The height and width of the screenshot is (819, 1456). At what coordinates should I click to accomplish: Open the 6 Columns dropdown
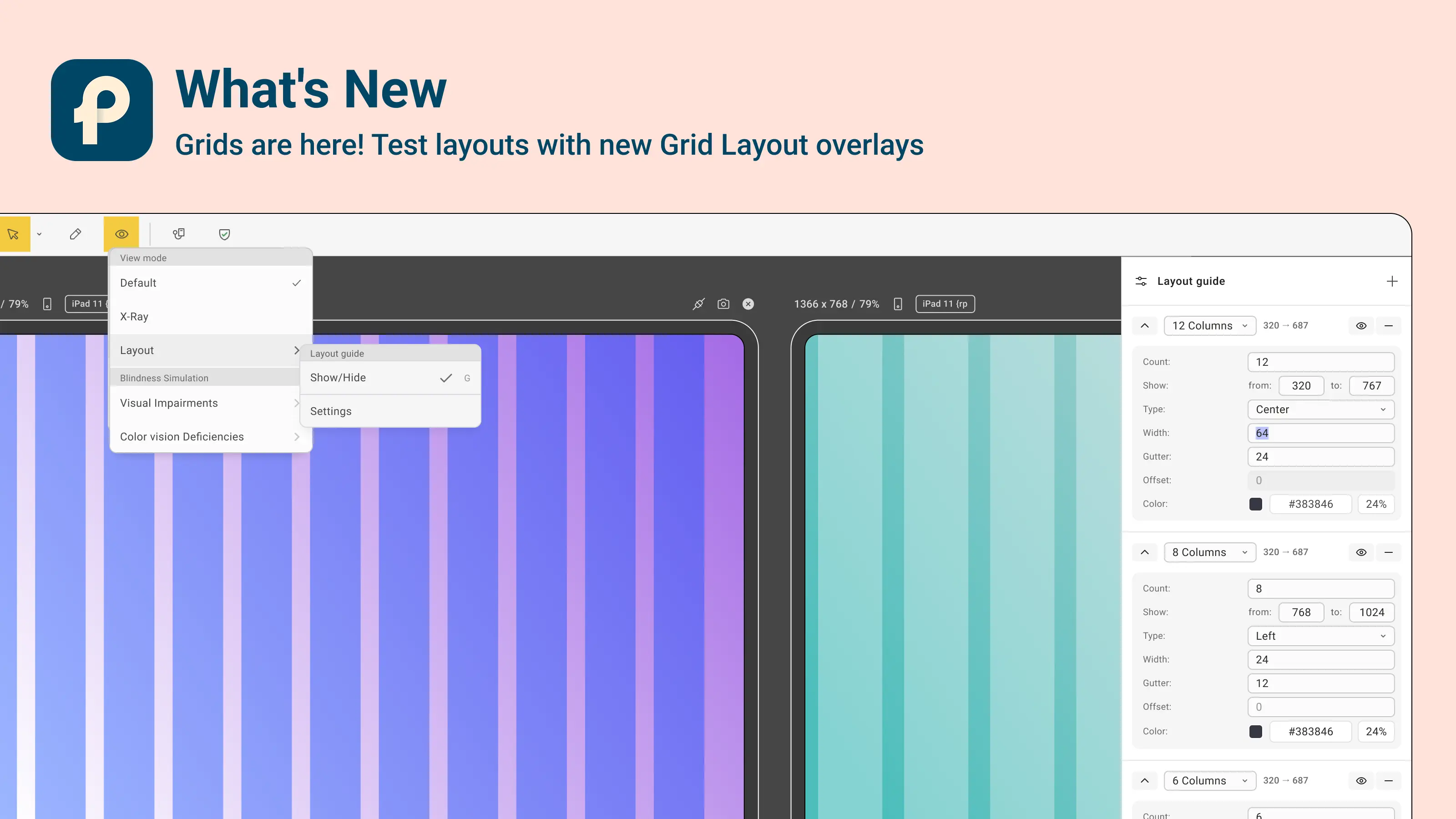(1210, 781)
